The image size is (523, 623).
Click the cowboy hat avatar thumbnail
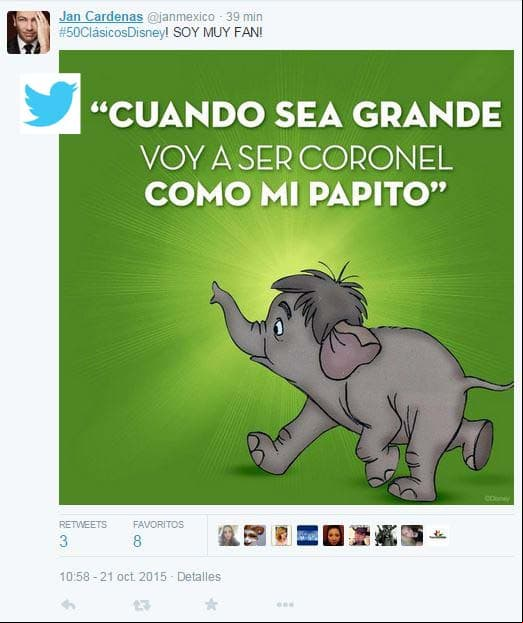coord(360,535)
